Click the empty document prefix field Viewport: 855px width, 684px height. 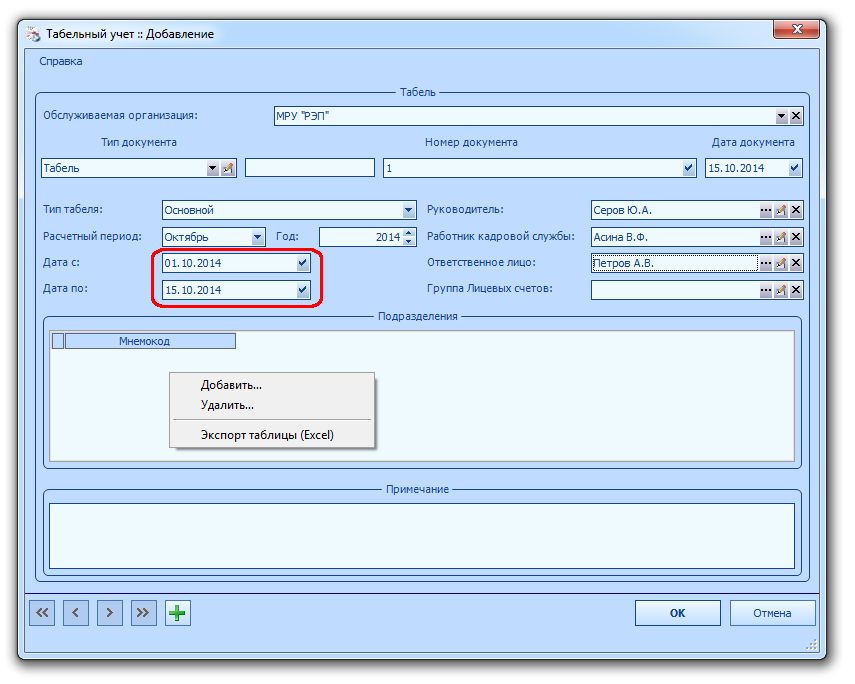click(x=310, y=168)
